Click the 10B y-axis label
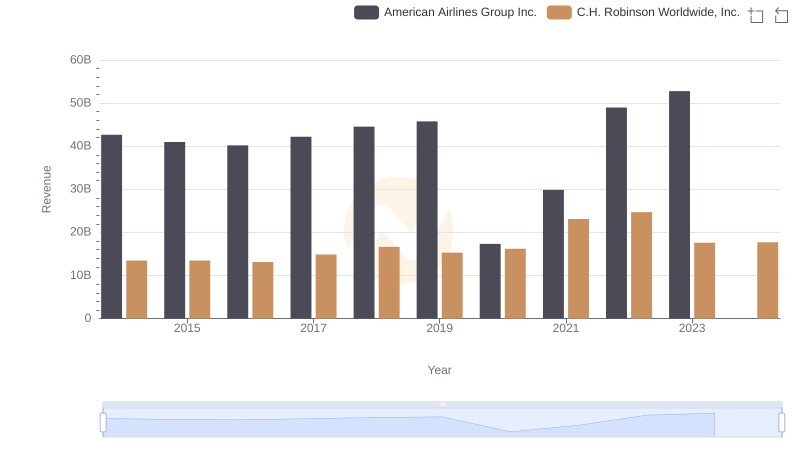 tap(81, 275)
